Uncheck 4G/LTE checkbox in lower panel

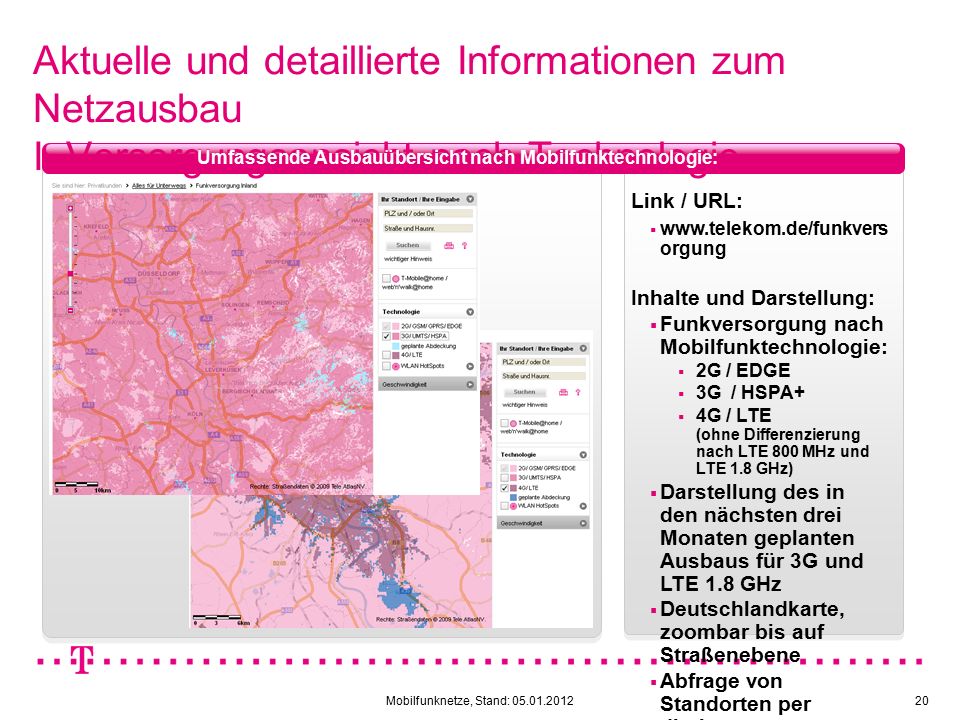504,488
